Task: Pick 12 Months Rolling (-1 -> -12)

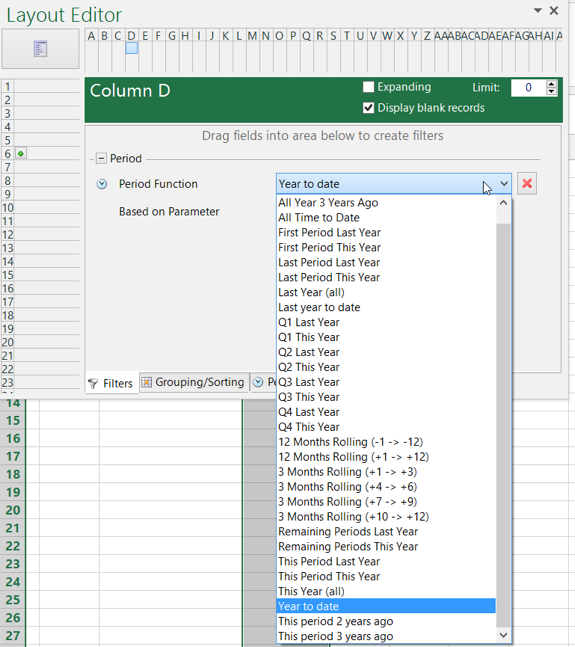Action: click(350, 442)
